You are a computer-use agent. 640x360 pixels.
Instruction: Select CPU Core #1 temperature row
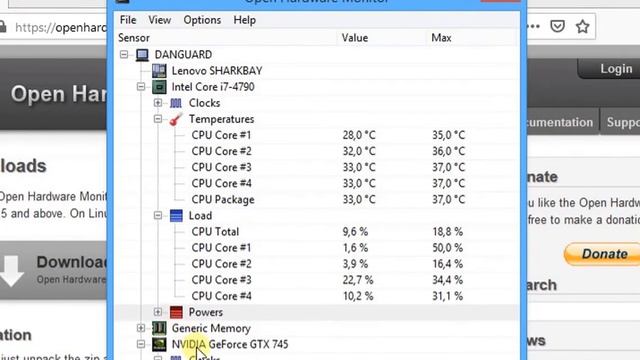coord(318,135)
